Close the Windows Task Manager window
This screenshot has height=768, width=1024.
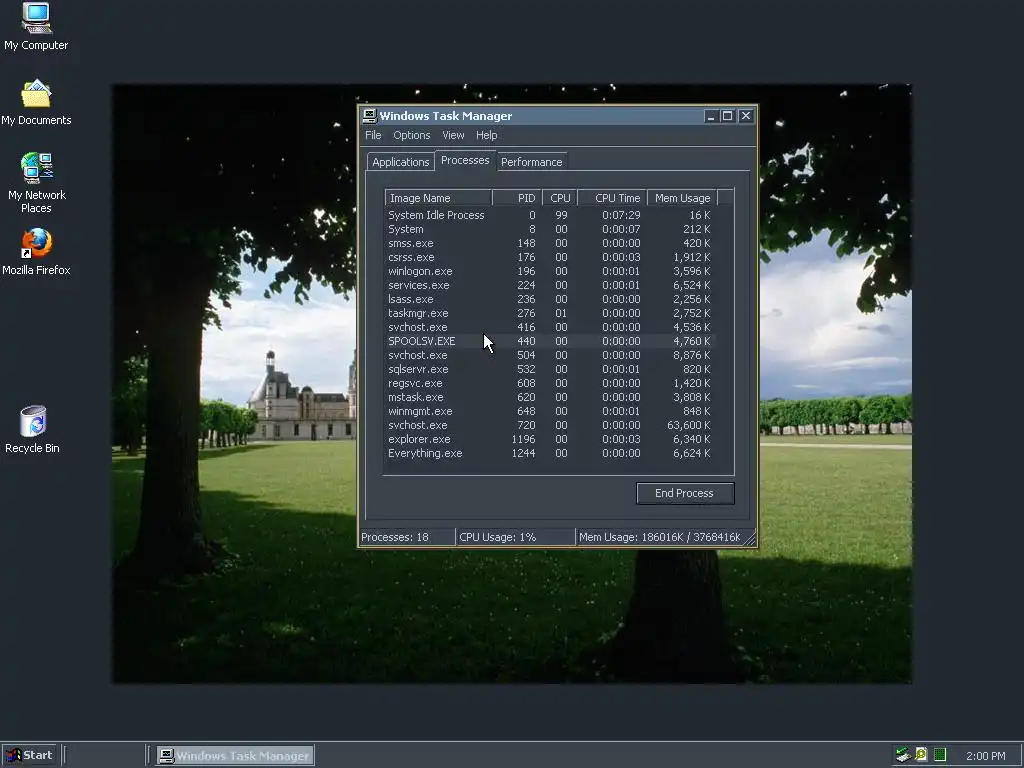click(x=746, y=116)
